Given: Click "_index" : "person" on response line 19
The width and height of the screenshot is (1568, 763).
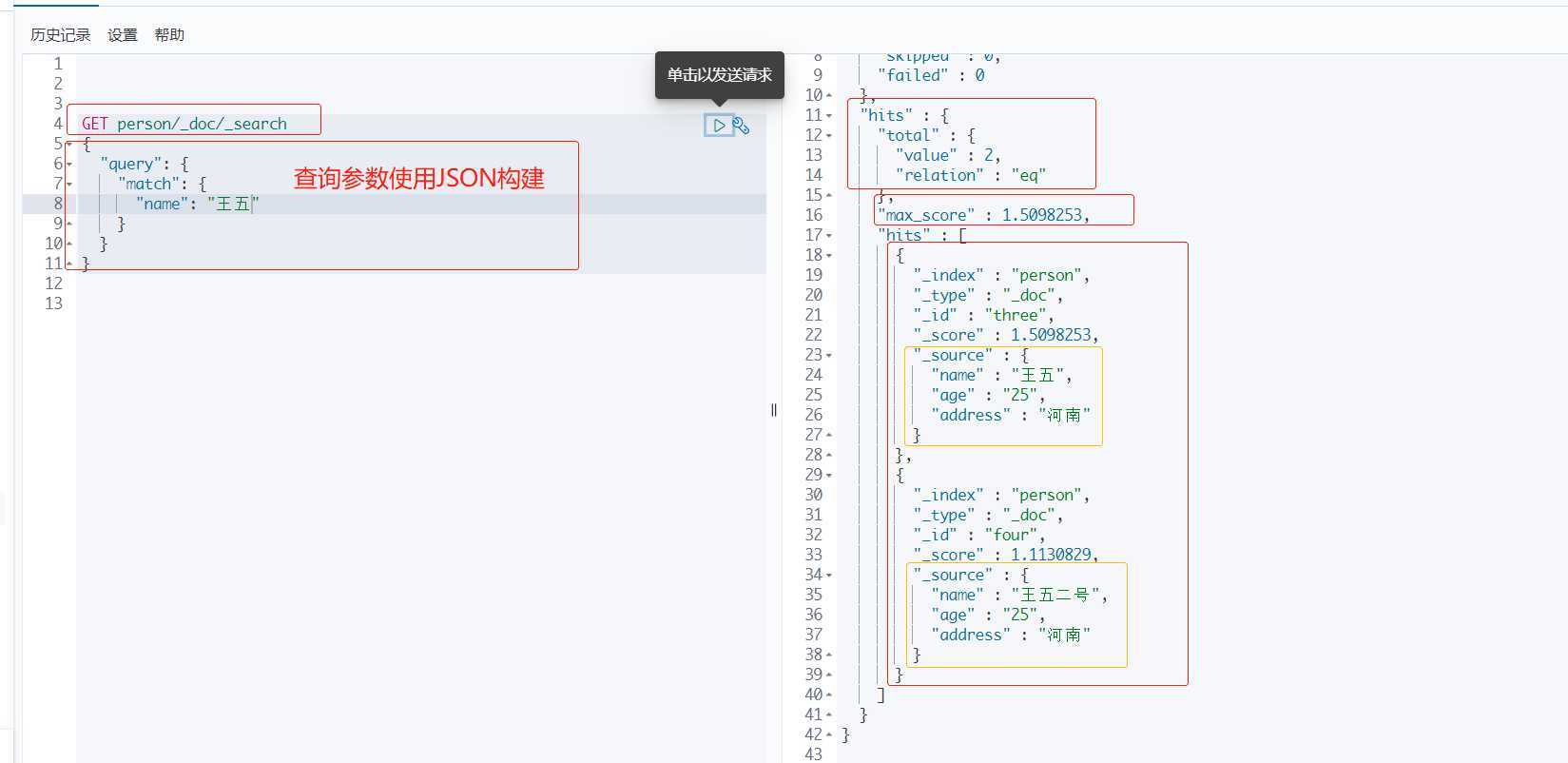Looking at the screenshot, I should (1002, 275).
